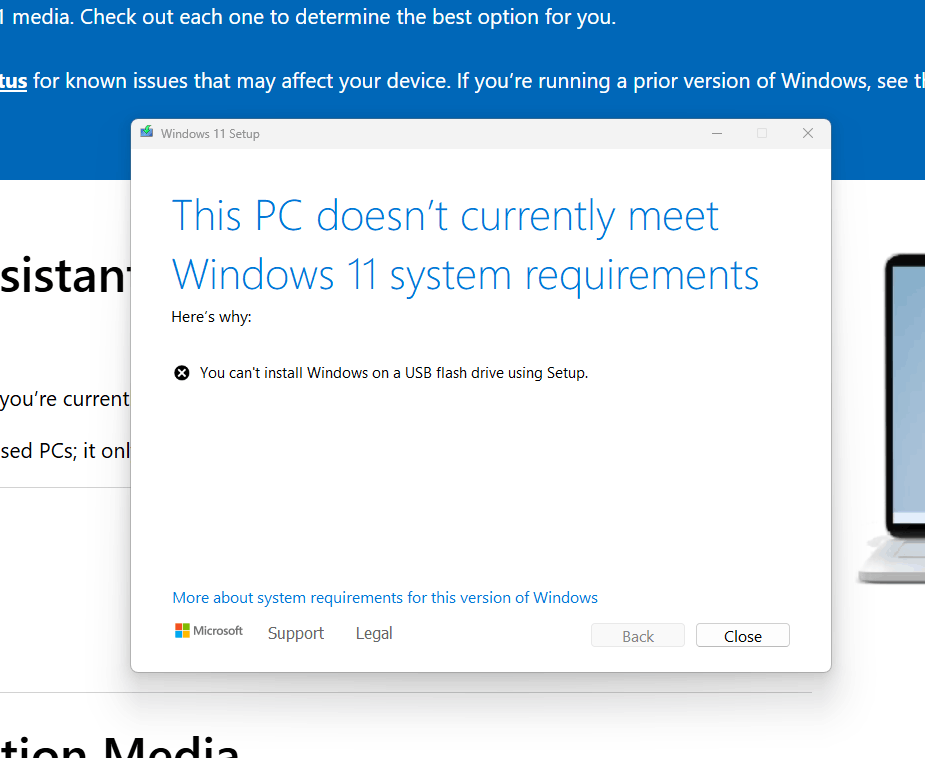Click the black X error icon
This screenshot has height=758, width=925.
182,373
